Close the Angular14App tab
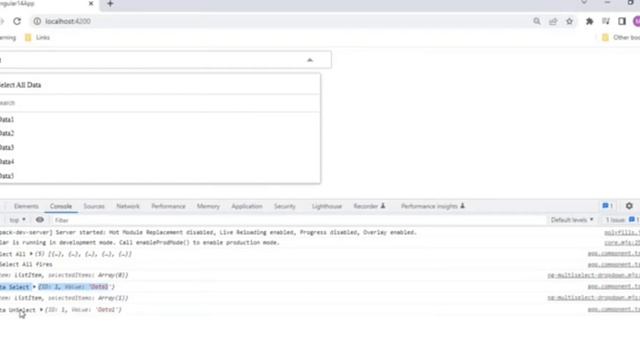The width and height of the screenshot is (640, 360). click(x=91, y=4)
